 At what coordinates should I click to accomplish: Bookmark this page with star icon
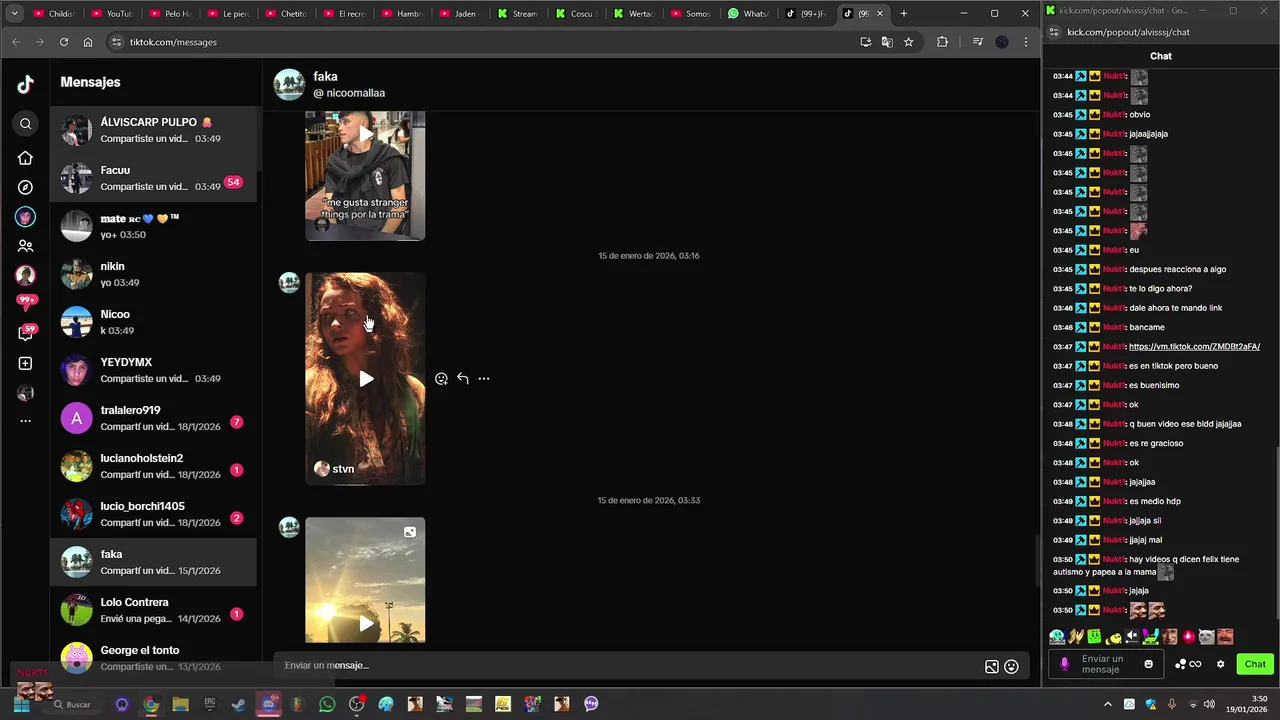[908, 42]
